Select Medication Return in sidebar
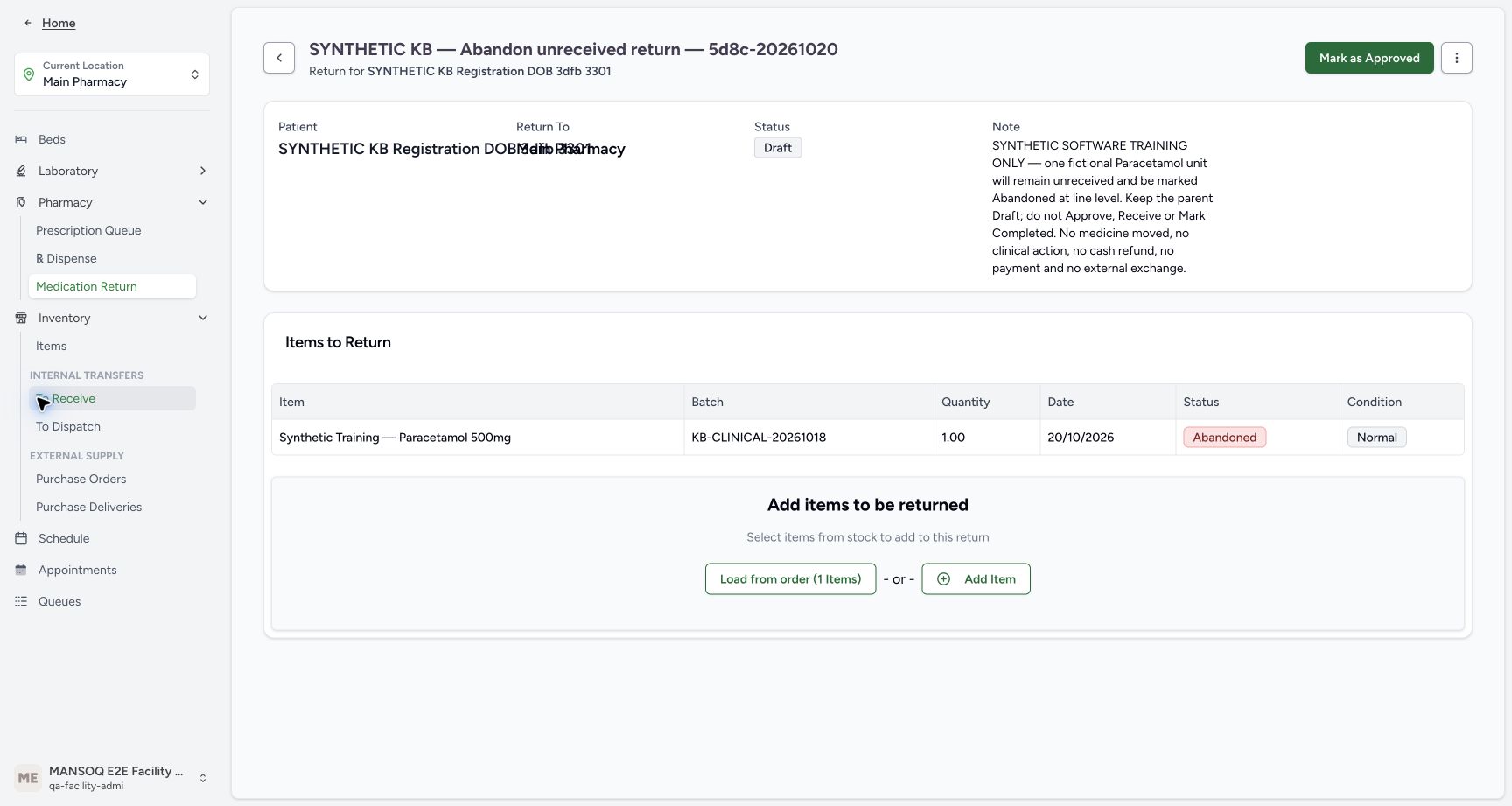 click(112, 286)
